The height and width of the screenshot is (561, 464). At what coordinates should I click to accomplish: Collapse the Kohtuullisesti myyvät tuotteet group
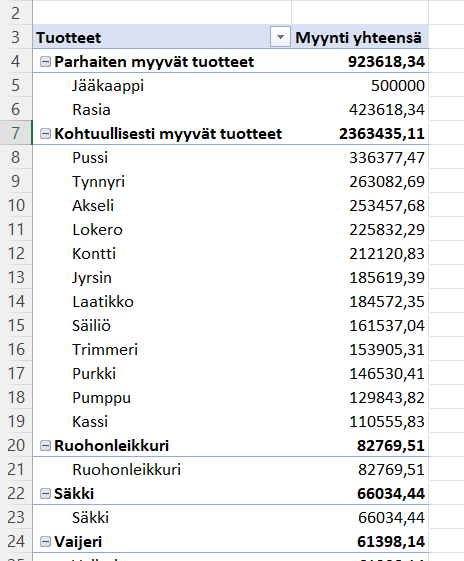click(x=45, y=134)
